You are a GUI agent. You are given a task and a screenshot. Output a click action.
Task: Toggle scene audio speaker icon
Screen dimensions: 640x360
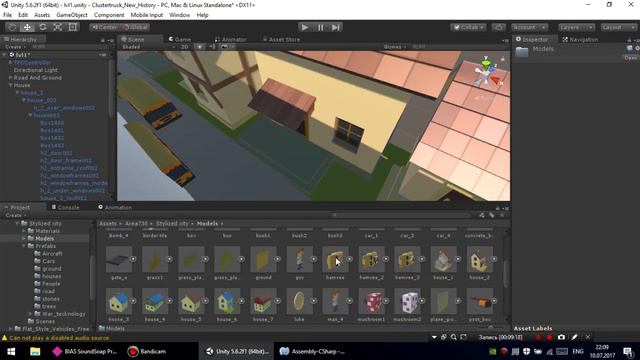pos(212,47)
